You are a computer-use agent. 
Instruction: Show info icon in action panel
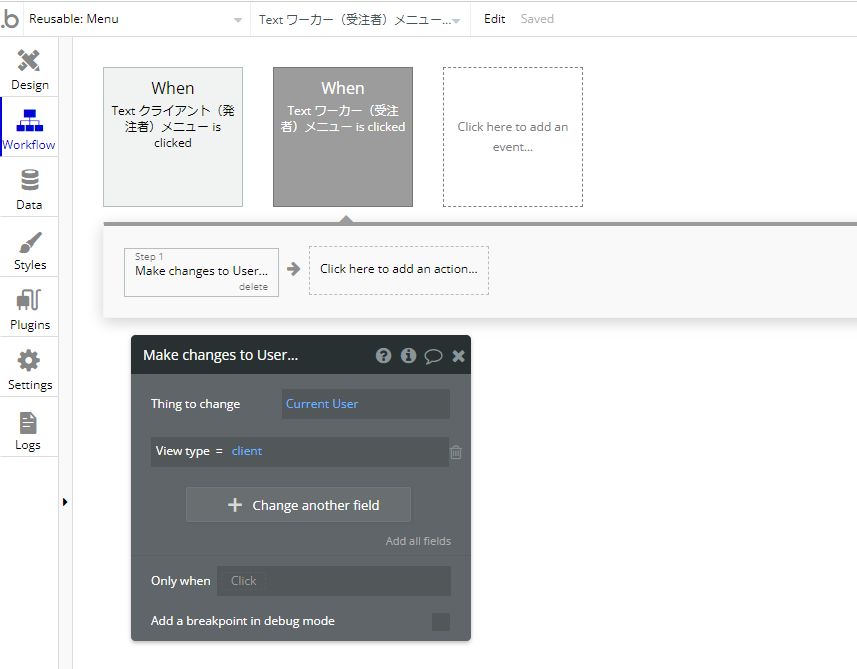[x=408, y=356]
